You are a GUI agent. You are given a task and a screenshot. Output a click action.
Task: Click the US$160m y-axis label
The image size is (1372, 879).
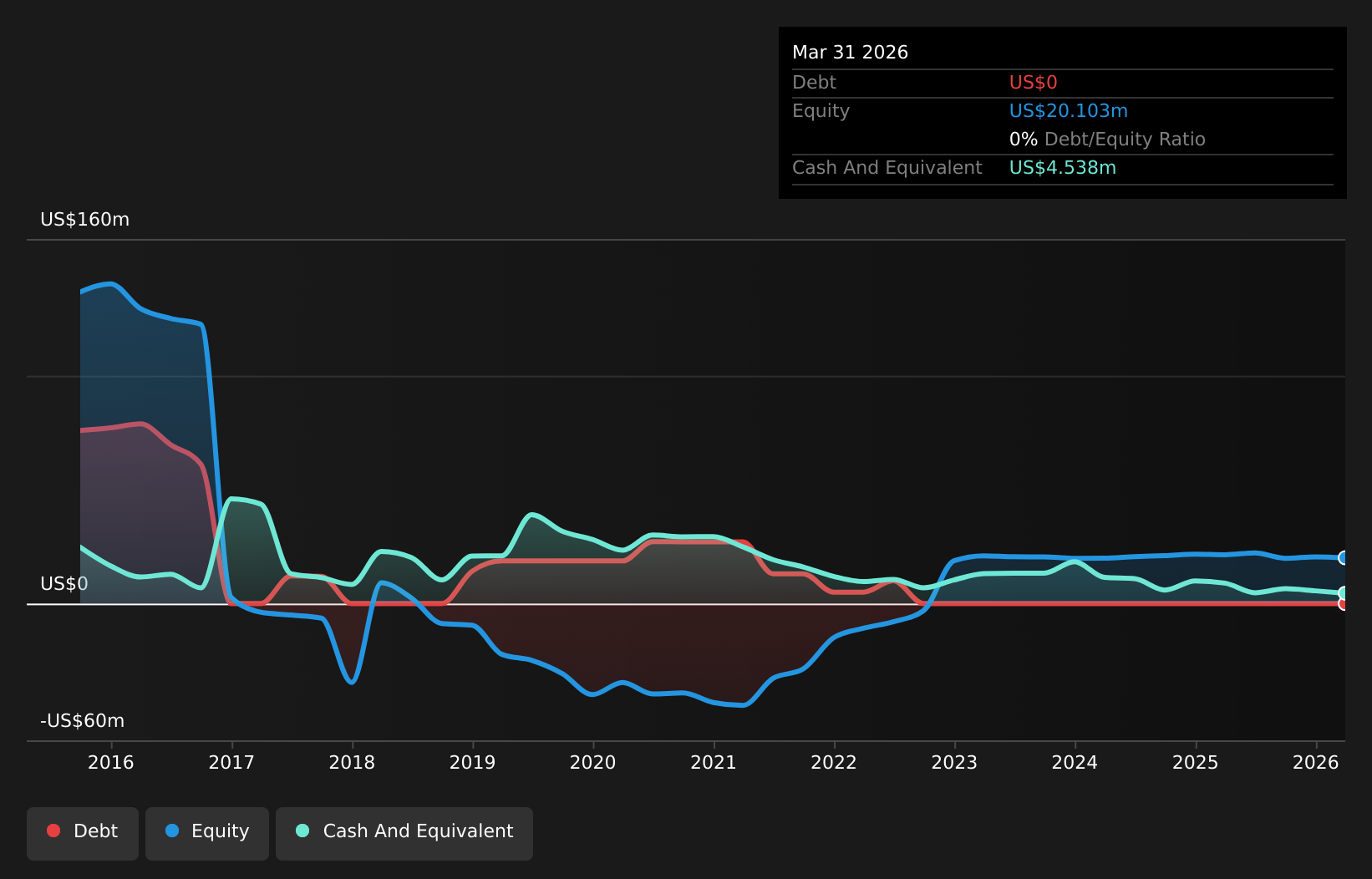(x=85, y=220)
